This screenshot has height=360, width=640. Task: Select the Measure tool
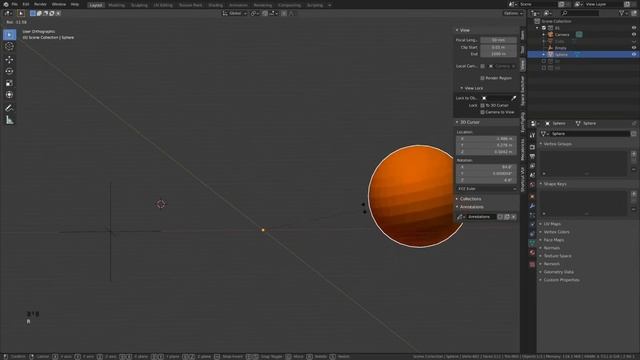9,120
